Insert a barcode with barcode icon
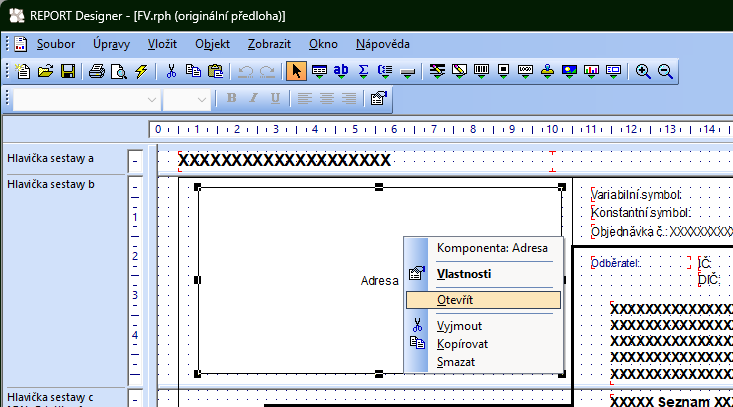 [x=481, y=71]
